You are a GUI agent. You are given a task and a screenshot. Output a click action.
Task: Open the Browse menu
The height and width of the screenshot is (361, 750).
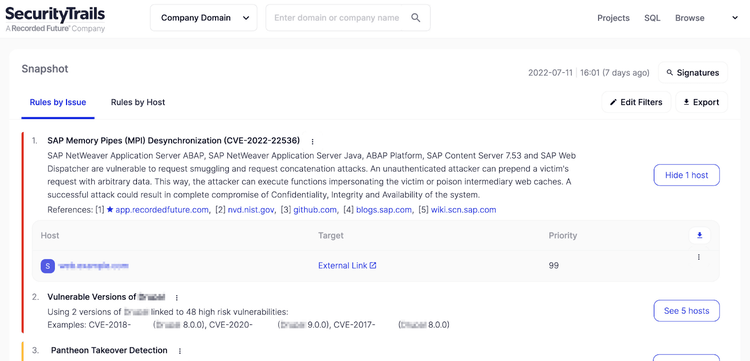690,18
